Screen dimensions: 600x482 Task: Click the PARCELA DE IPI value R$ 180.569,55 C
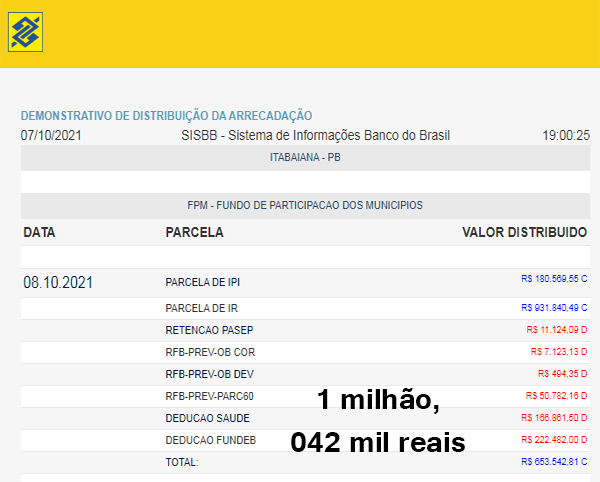pos(554,279)
